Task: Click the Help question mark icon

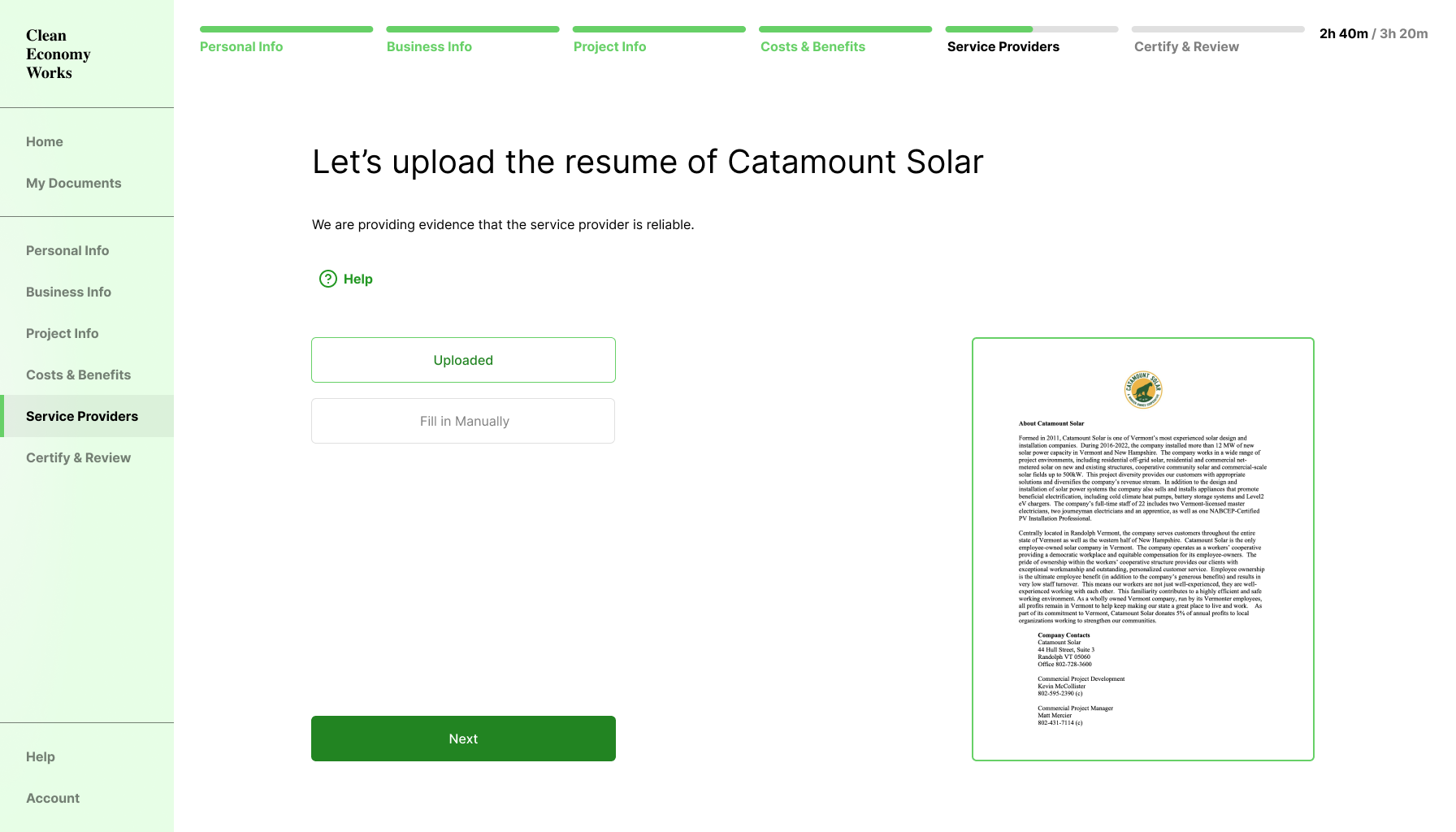Action: (x=328, y=279)
